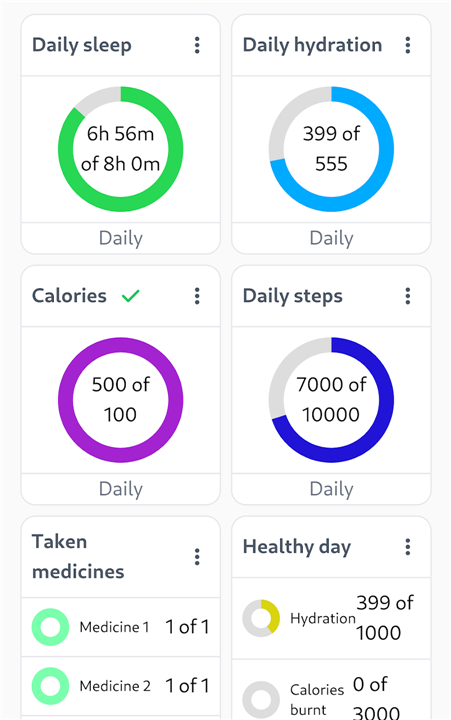This screenshot has height=720, width=451.
Task: Click the Medicine 2 green ring icon
Action: point(51,686)
